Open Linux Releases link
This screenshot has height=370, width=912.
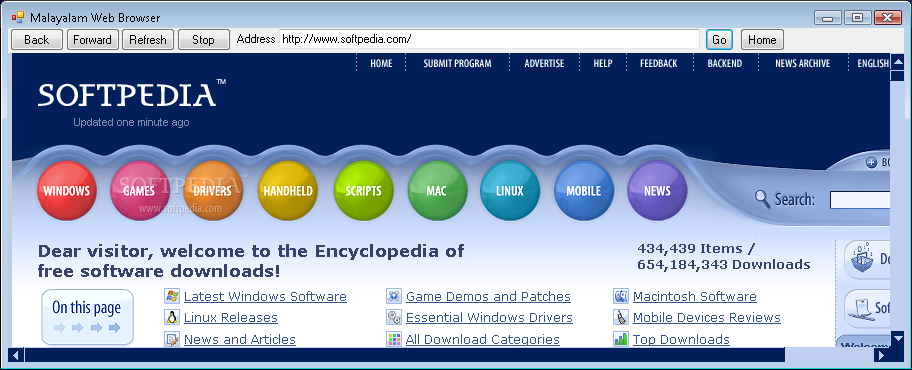(x=231, y=318)
